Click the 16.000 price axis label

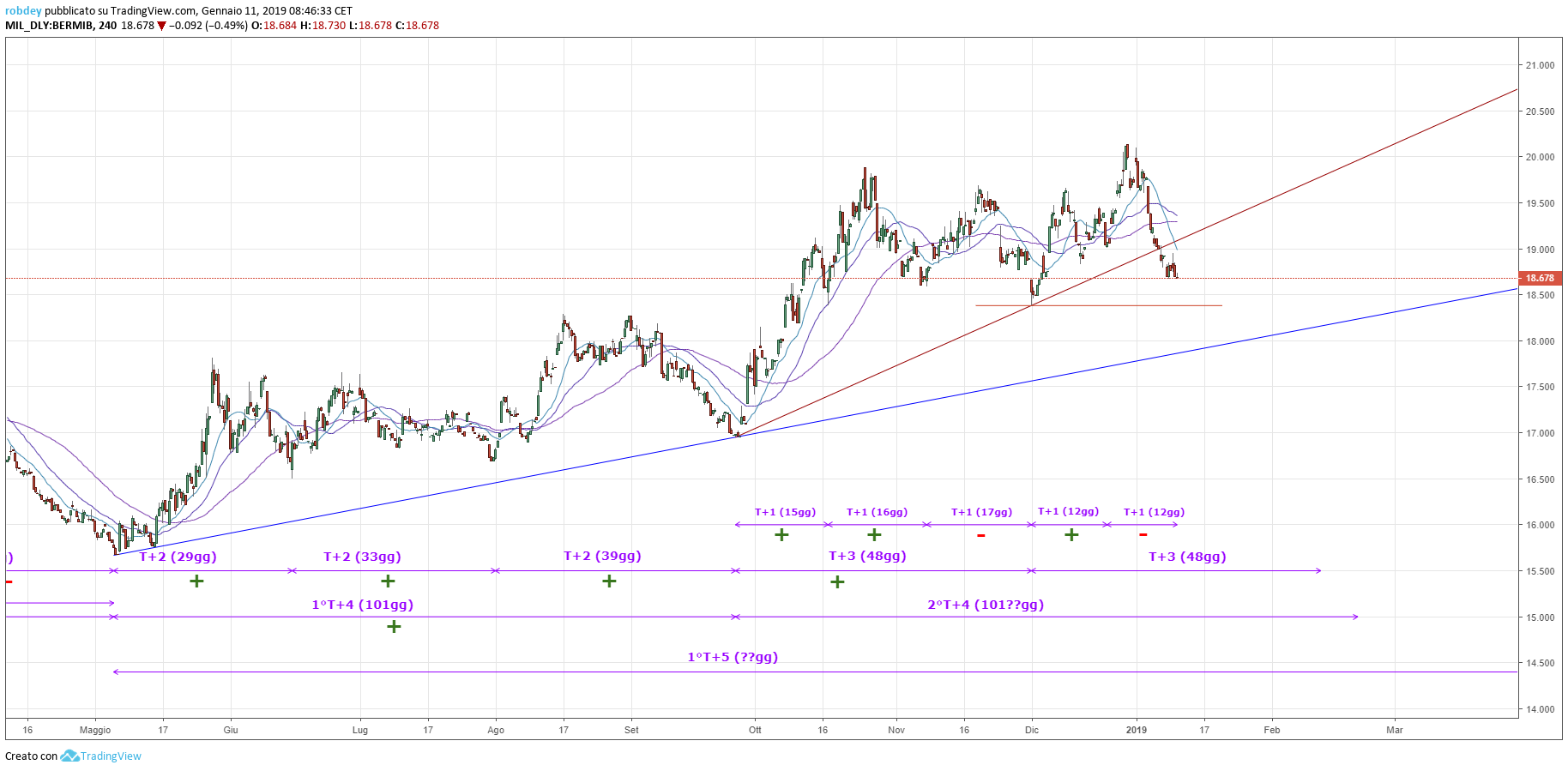pos(1540,525)
